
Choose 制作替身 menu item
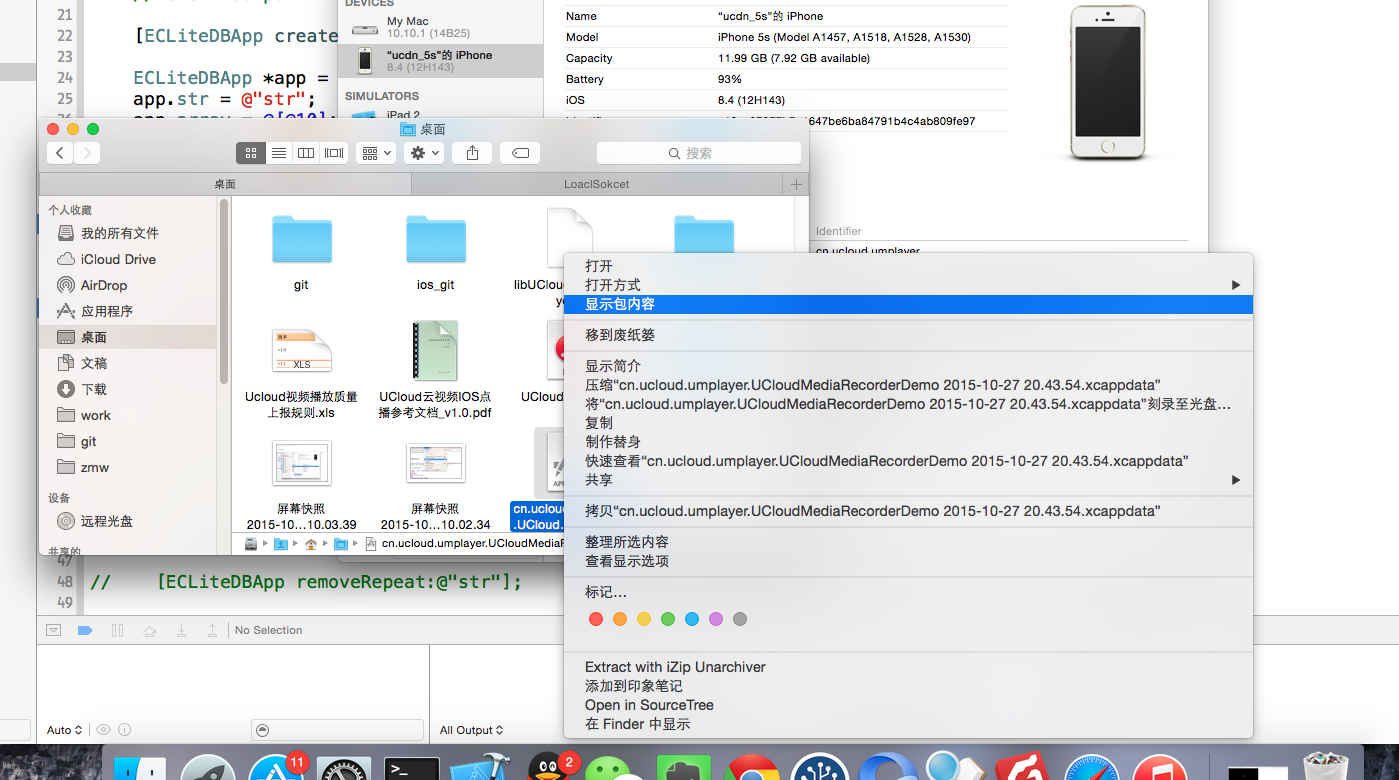coord(613,442)
